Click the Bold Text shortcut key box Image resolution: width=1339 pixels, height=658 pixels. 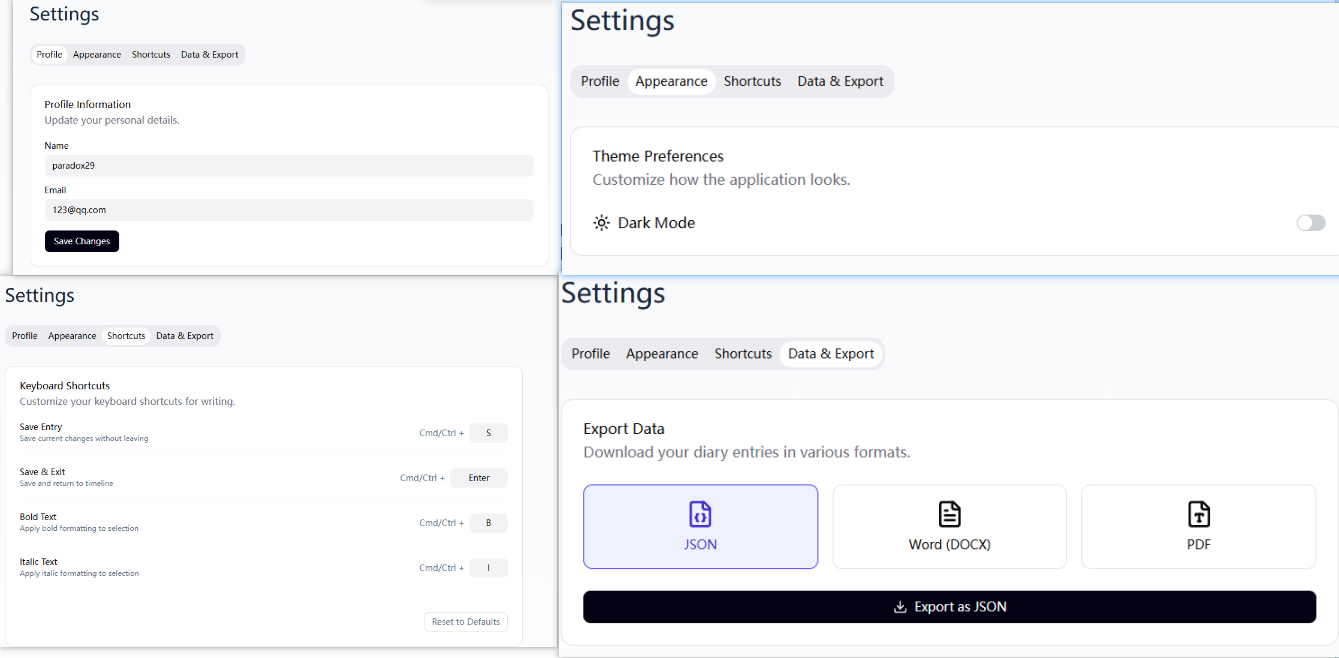[x=488, y=523]
